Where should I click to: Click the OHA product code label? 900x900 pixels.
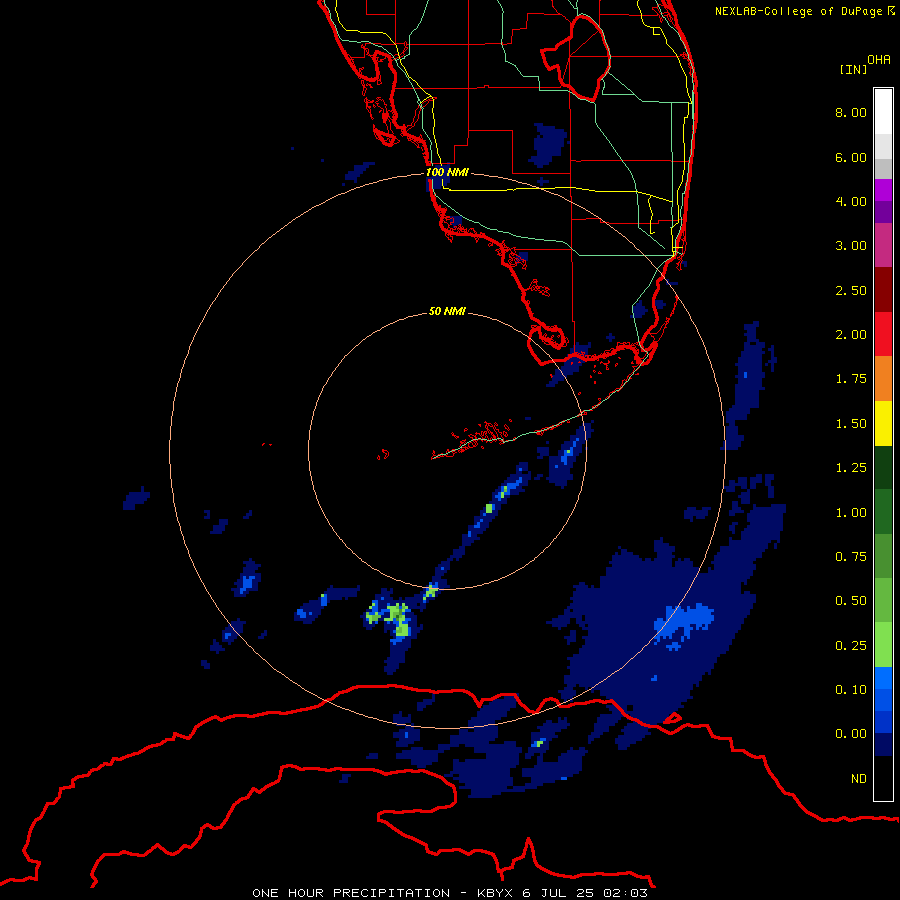pos(879,60)
